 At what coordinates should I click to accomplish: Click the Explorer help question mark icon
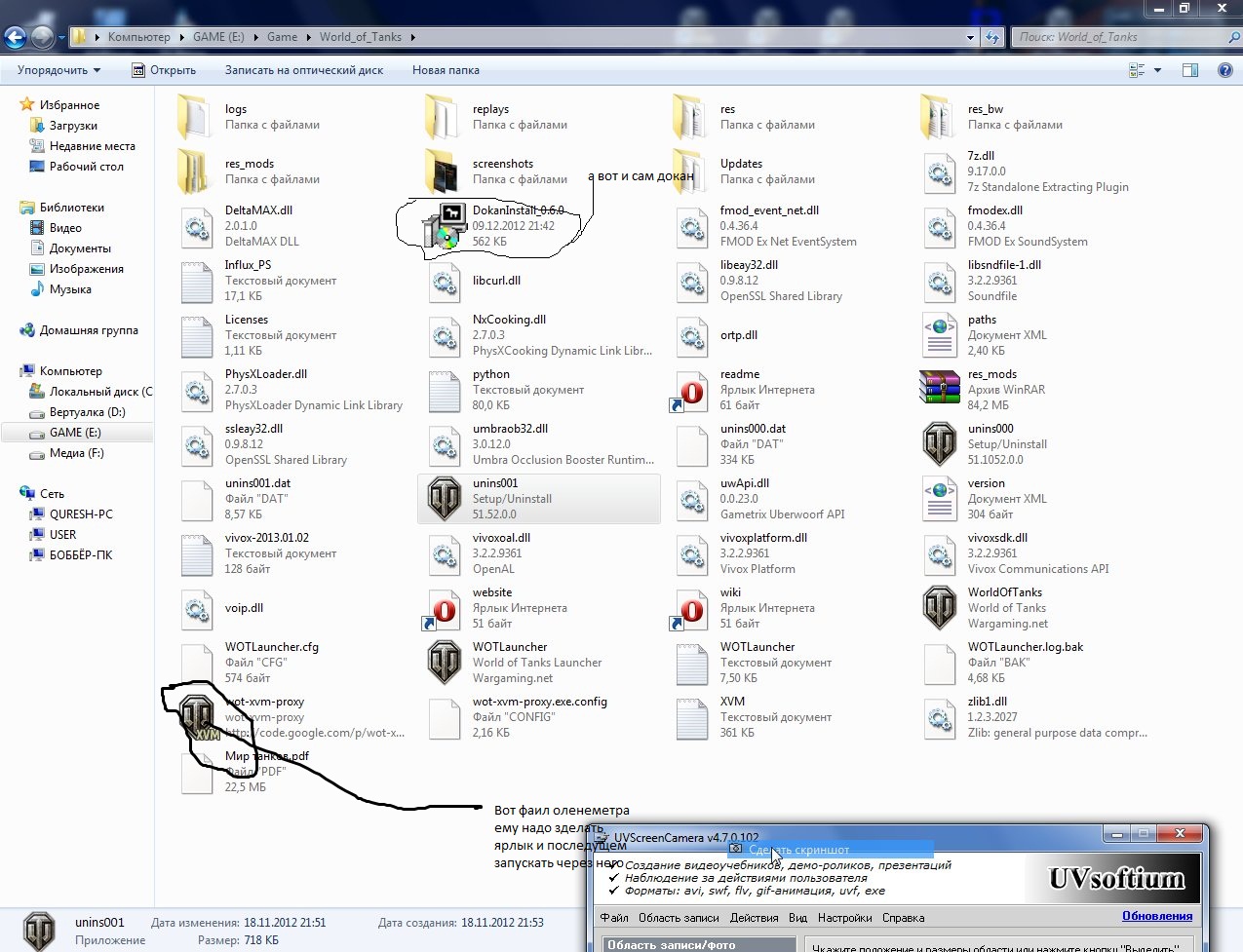(x=1224, y=70)
